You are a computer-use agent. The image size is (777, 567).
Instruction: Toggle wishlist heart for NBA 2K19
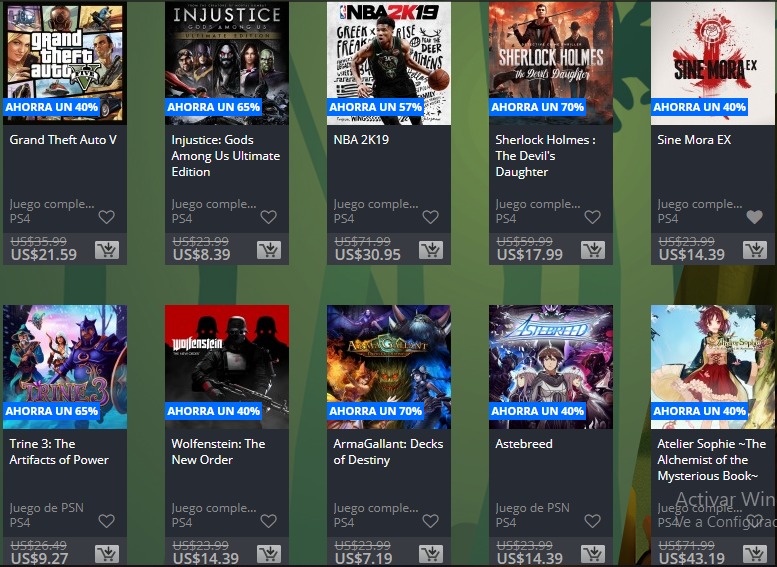pos(431,217)
